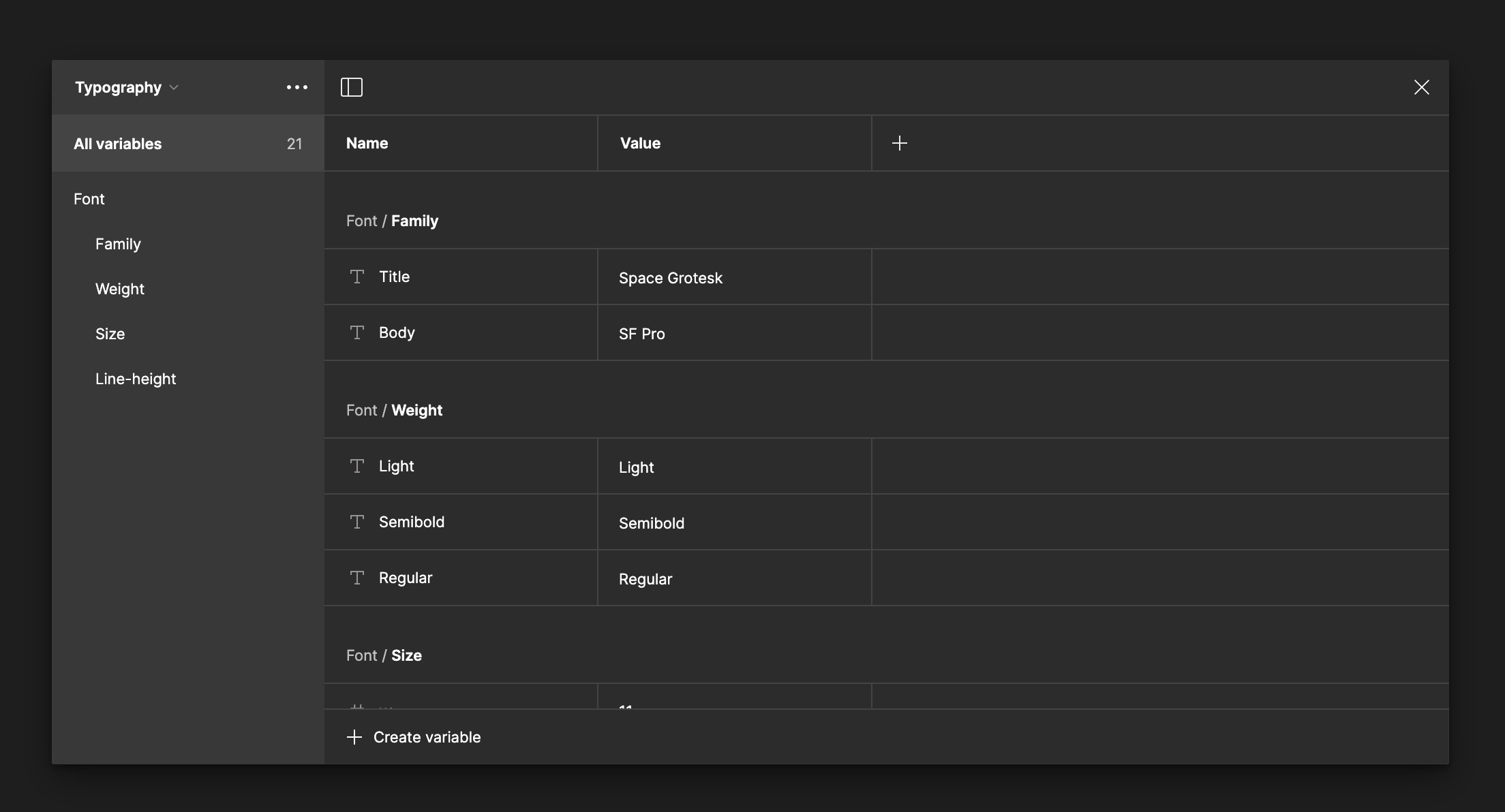Click the string type icon beside Semibold

pyautogui.click(x=357, y=522)
